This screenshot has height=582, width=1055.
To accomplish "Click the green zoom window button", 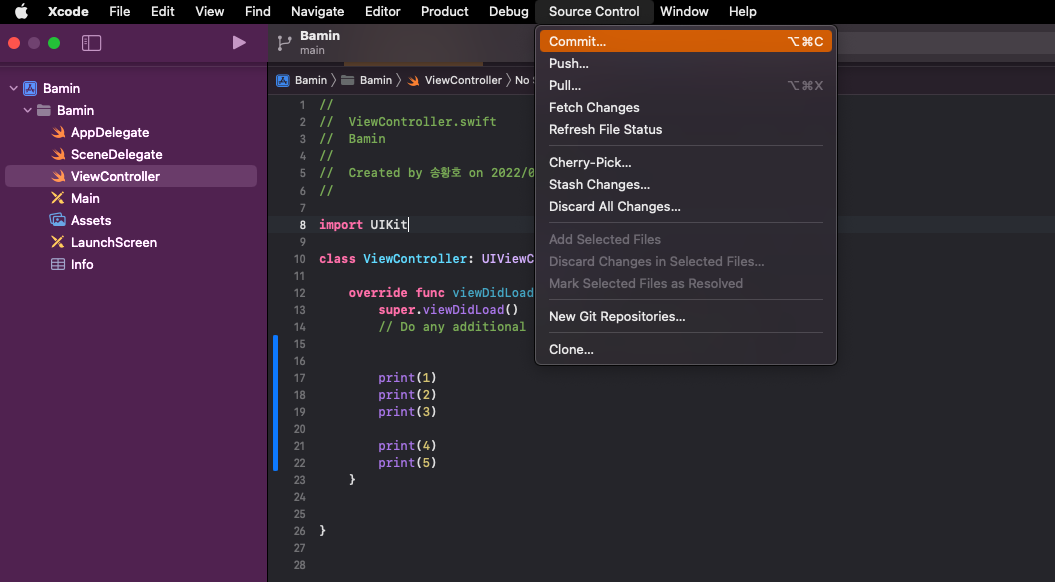I will point(54,43).
